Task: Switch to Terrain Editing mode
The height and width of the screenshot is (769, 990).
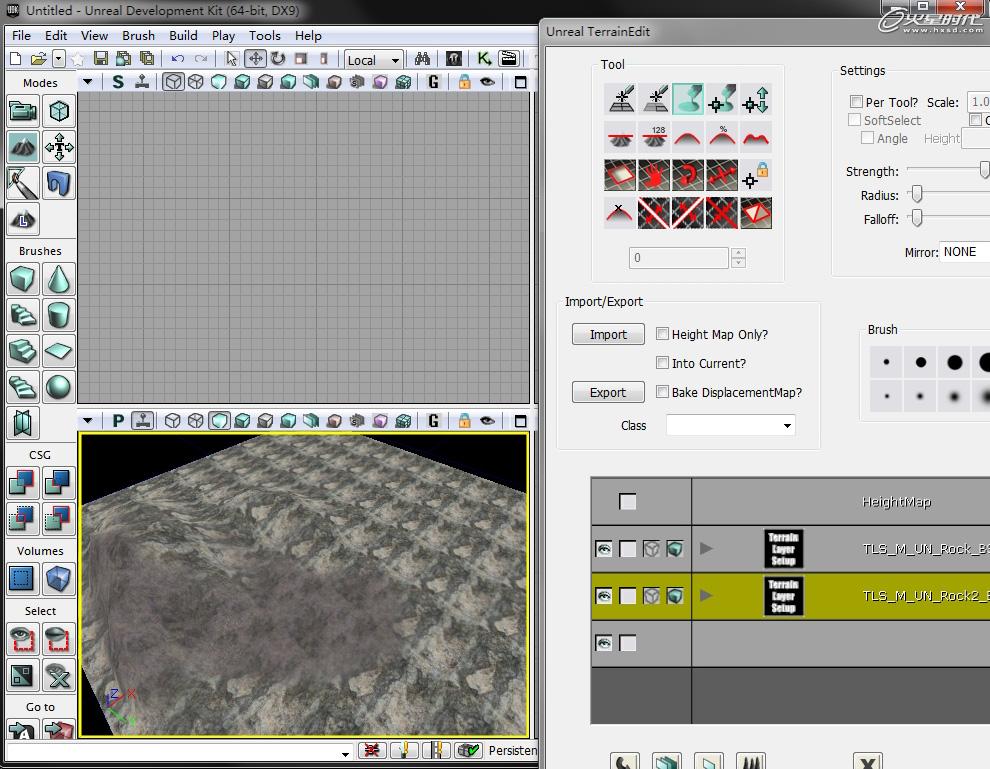Action: pos(23,148)
